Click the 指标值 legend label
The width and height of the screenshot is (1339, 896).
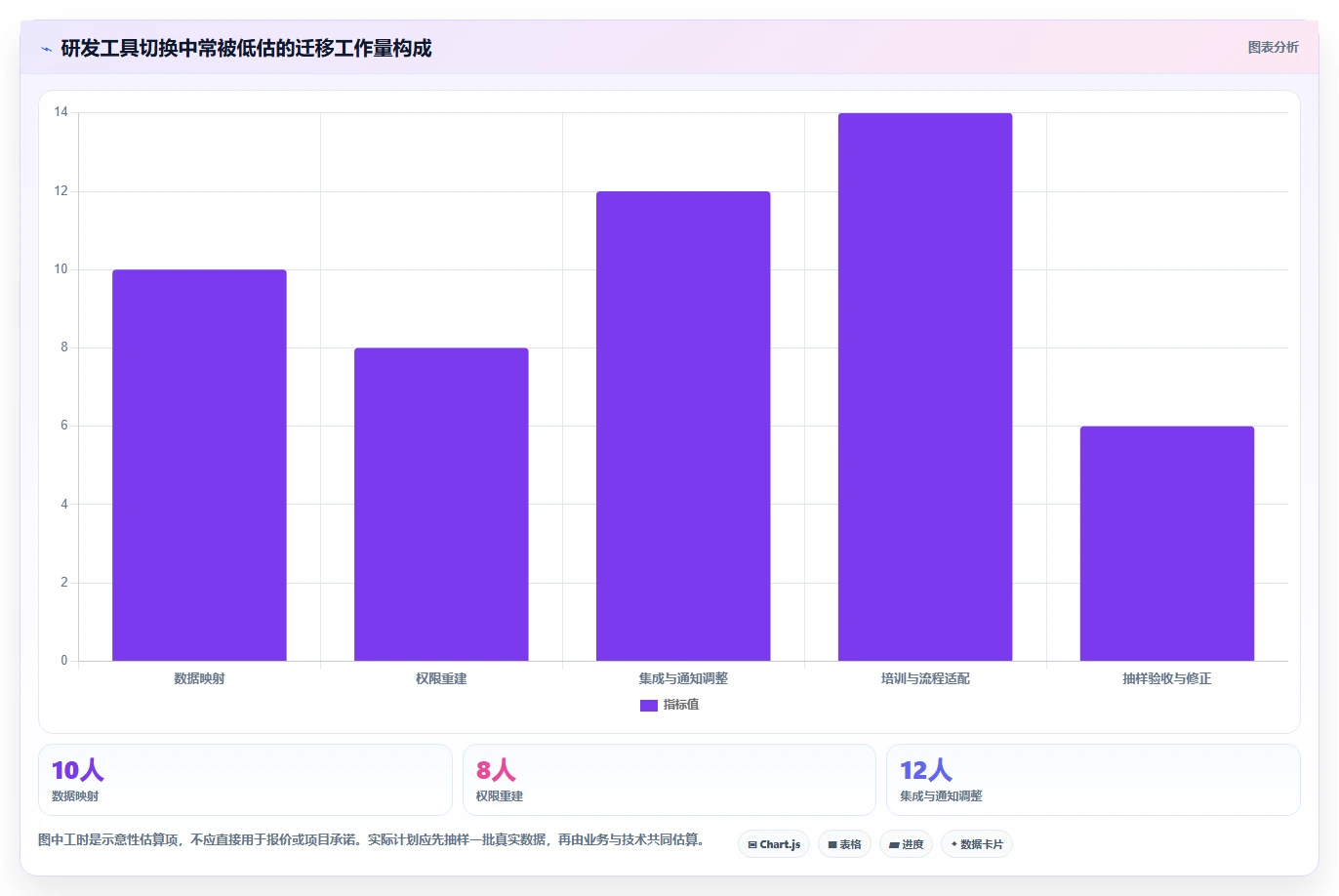pyautogui.click(x=681, y=705)
